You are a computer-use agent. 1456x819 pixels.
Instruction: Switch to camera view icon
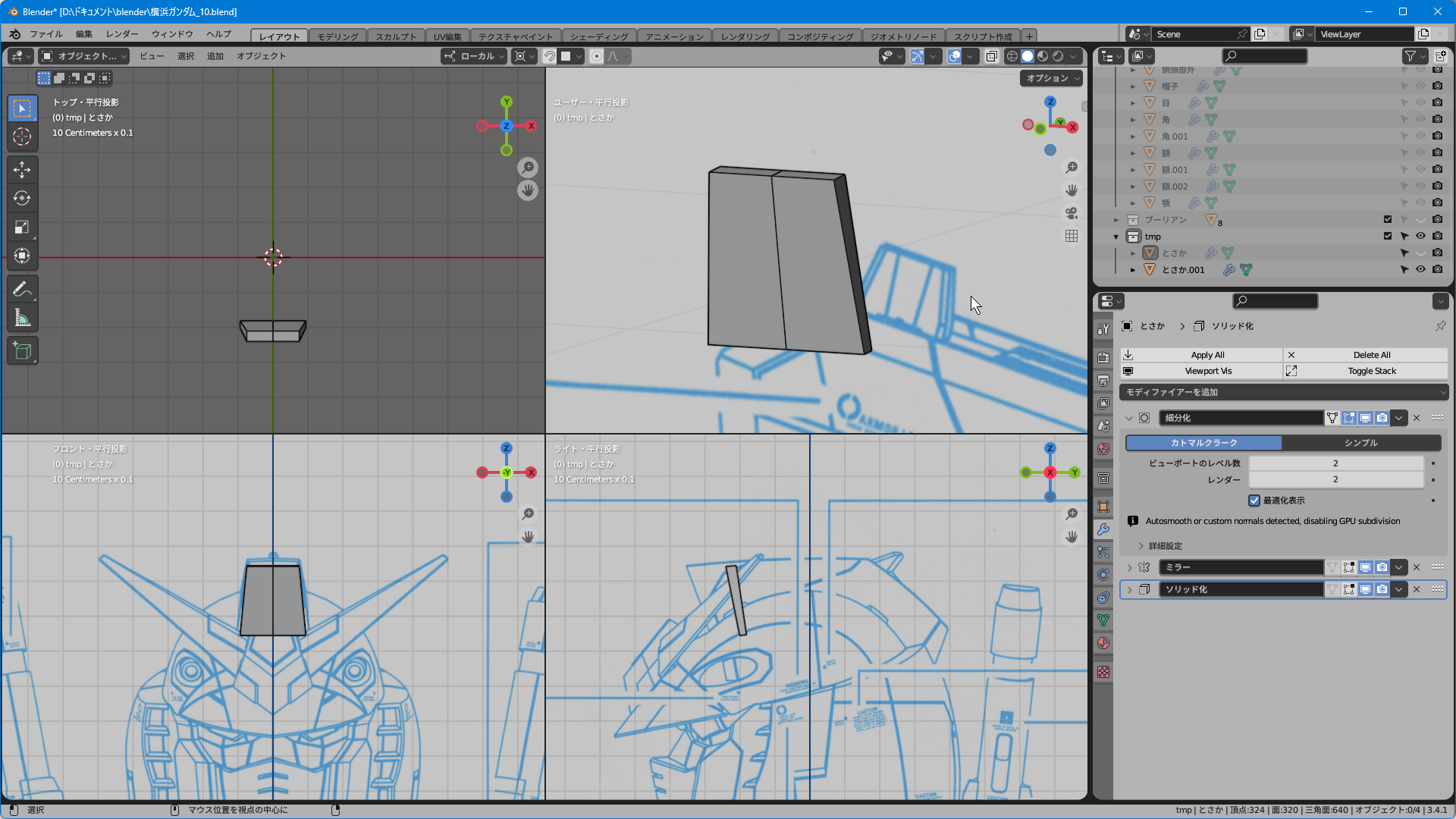tap(1071, 213)
